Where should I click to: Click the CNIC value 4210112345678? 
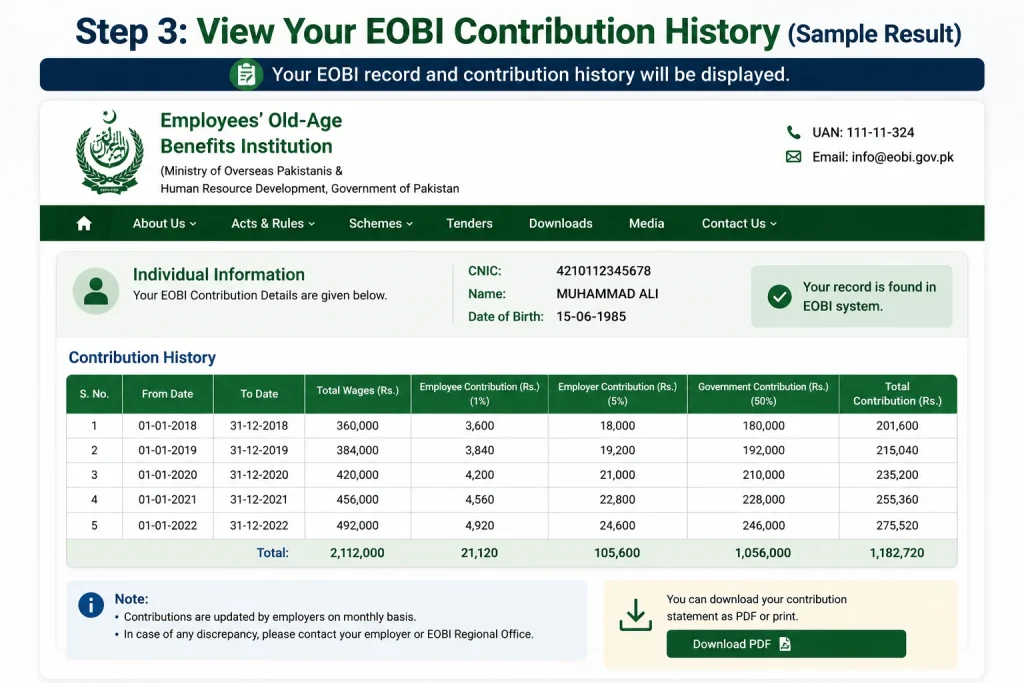[x=603, y=271]
